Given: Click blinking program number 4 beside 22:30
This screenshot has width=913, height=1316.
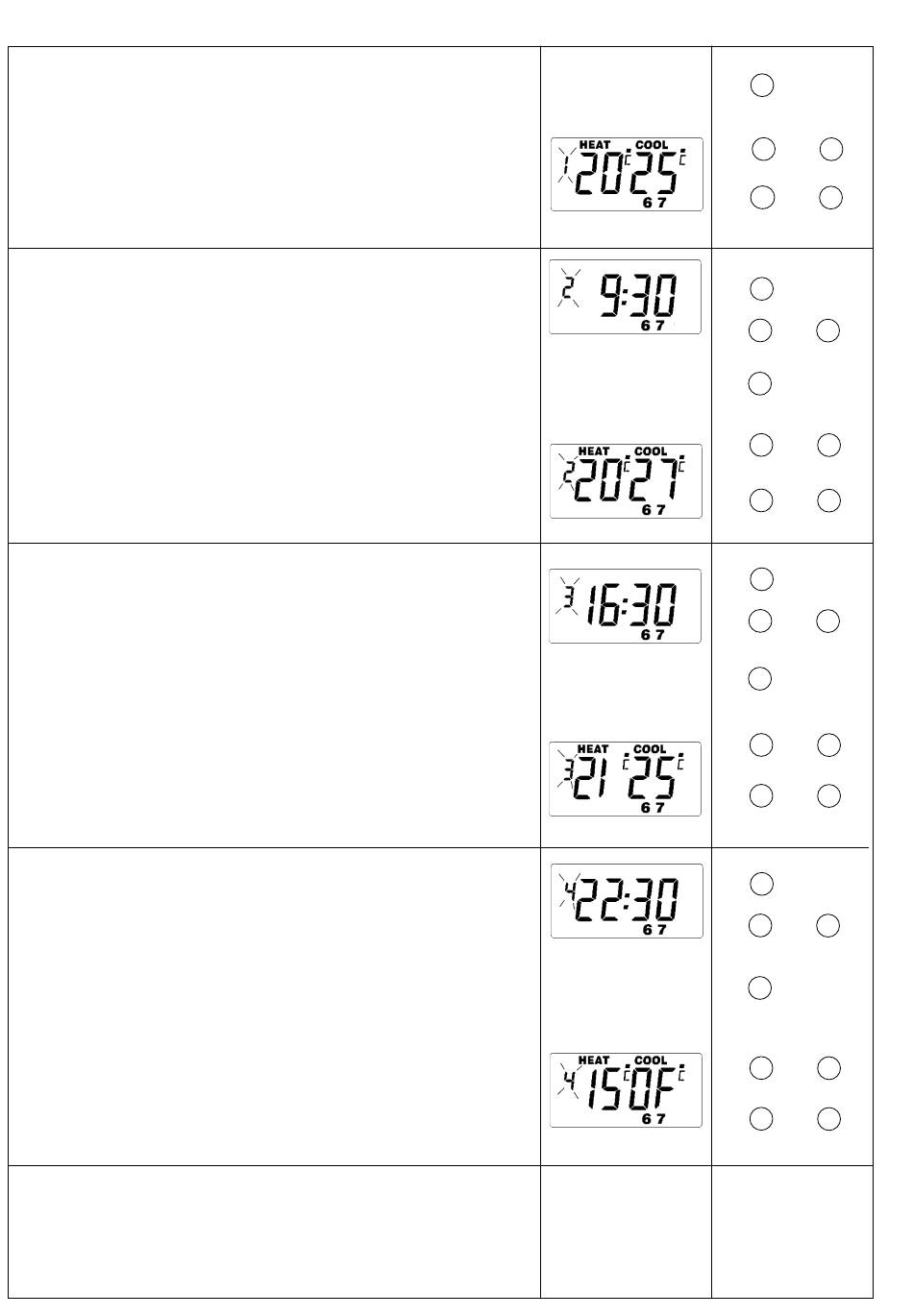Looking at the screenshot, I should pos(570,892).
